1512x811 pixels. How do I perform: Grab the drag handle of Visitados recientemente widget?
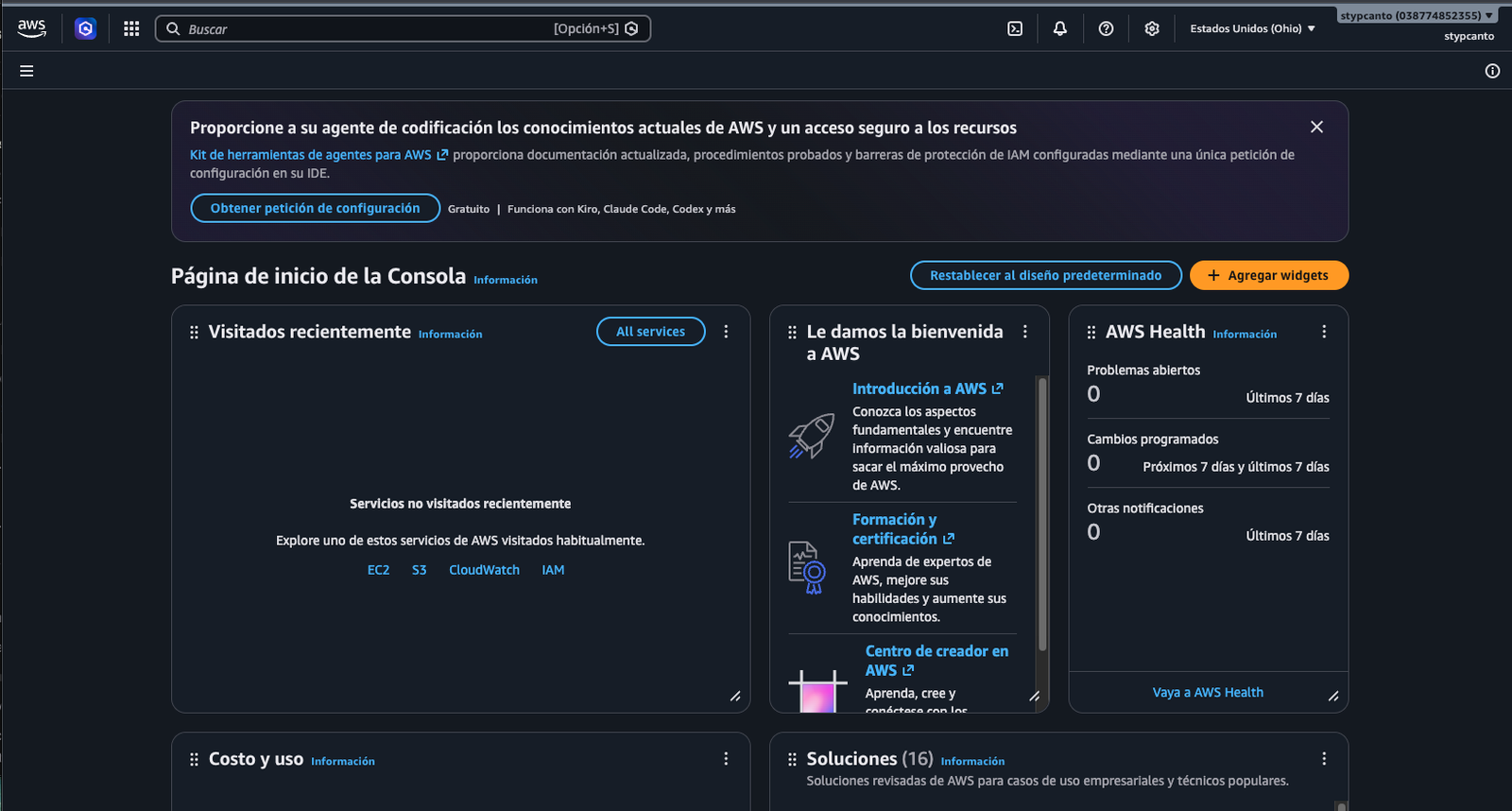(194, 333)
